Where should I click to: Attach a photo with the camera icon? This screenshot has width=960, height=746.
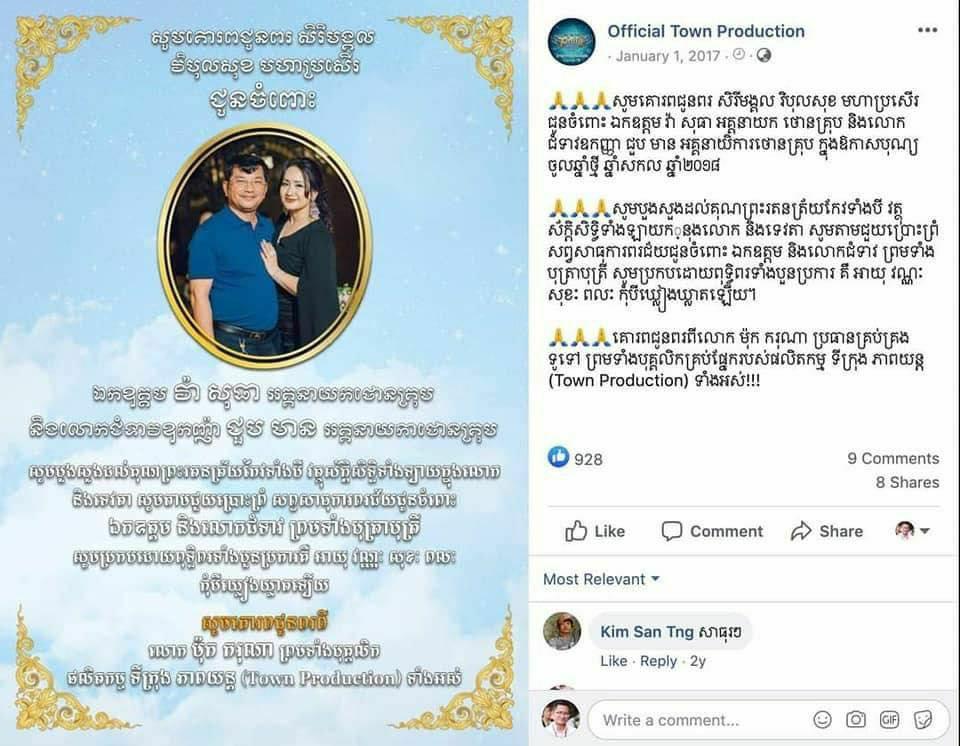click(x=856, y=720)
